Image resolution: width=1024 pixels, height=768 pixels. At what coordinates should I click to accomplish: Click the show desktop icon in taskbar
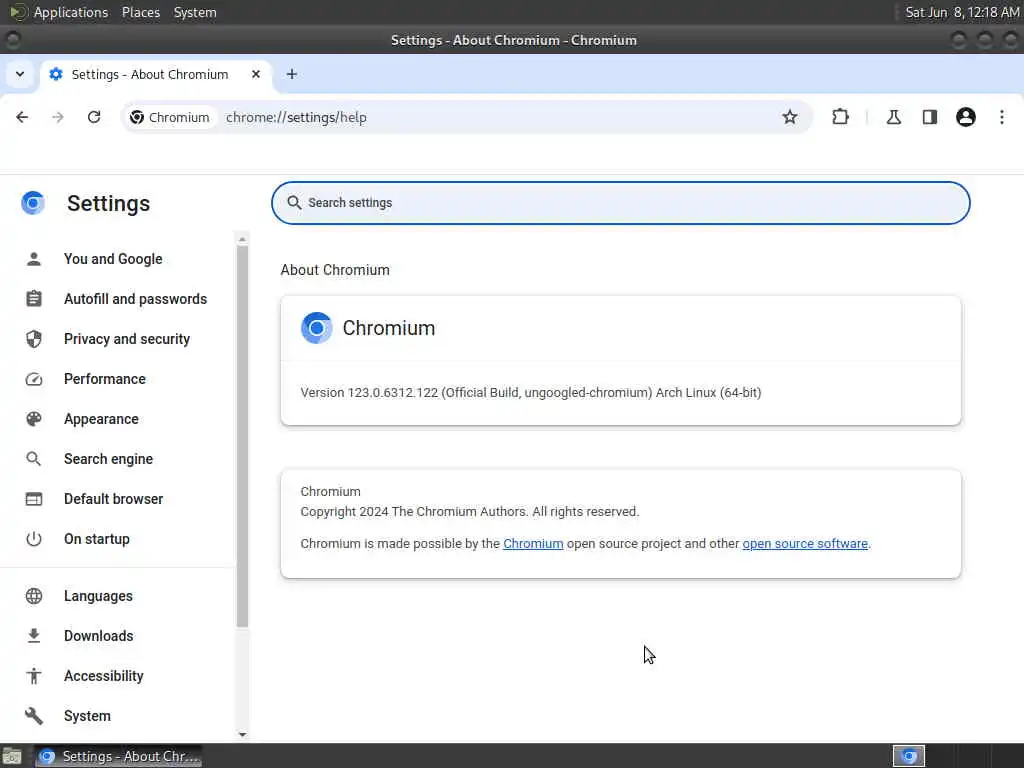point(12,756)
